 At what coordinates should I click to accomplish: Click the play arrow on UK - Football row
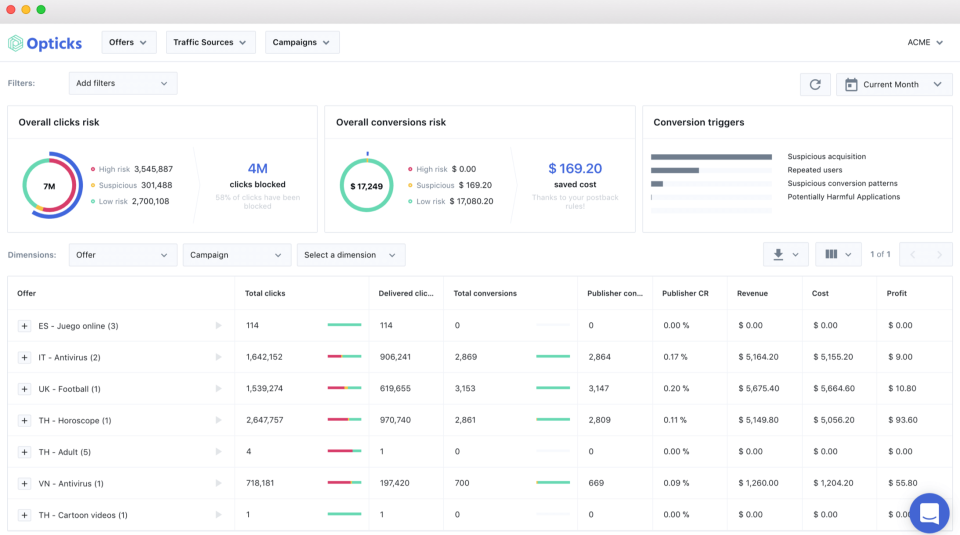click(x=219, y=389)
